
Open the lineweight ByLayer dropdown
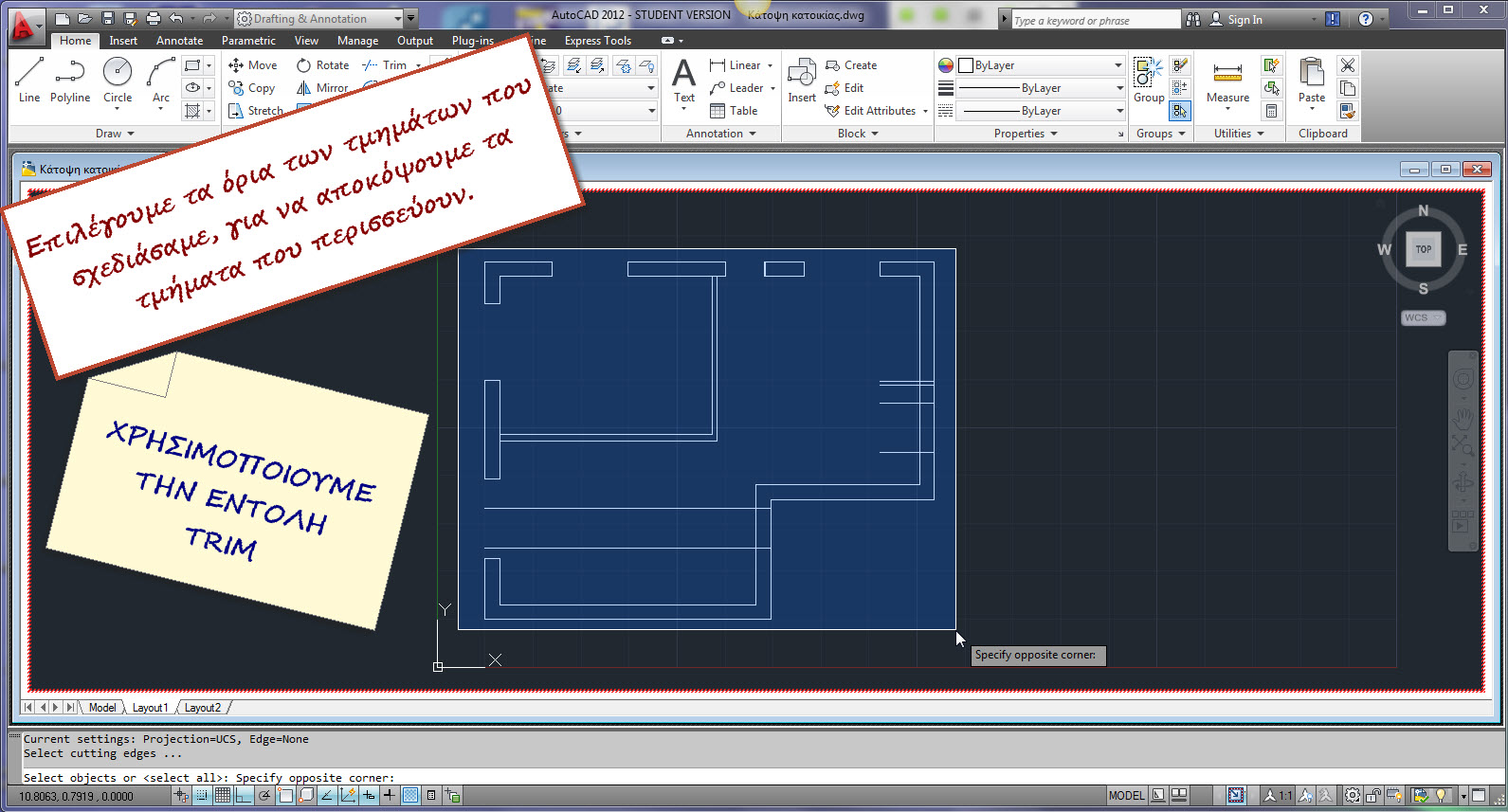coord(1040,88)
